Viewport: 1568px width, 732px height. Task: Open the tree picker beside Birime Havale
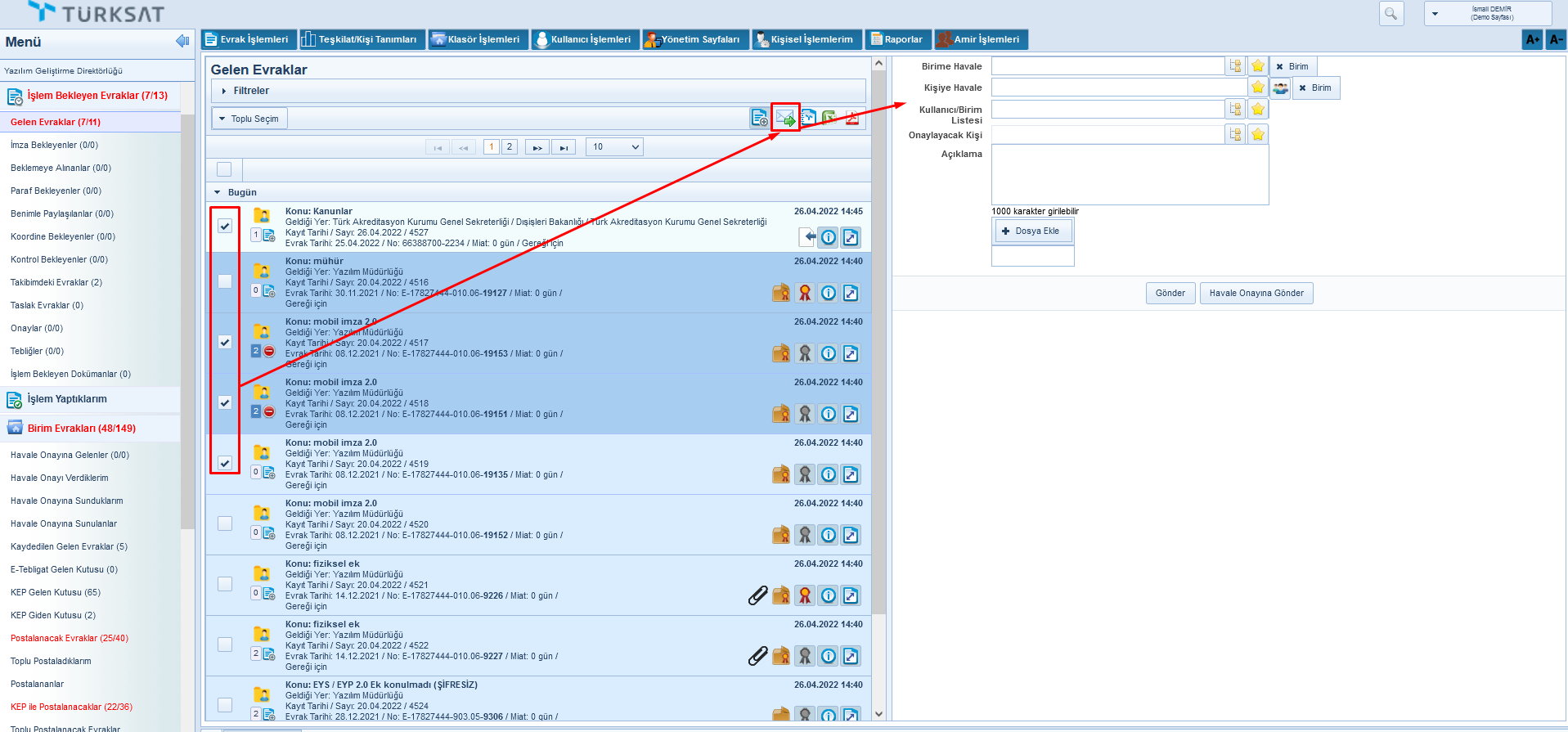(x=1235, y=66)
